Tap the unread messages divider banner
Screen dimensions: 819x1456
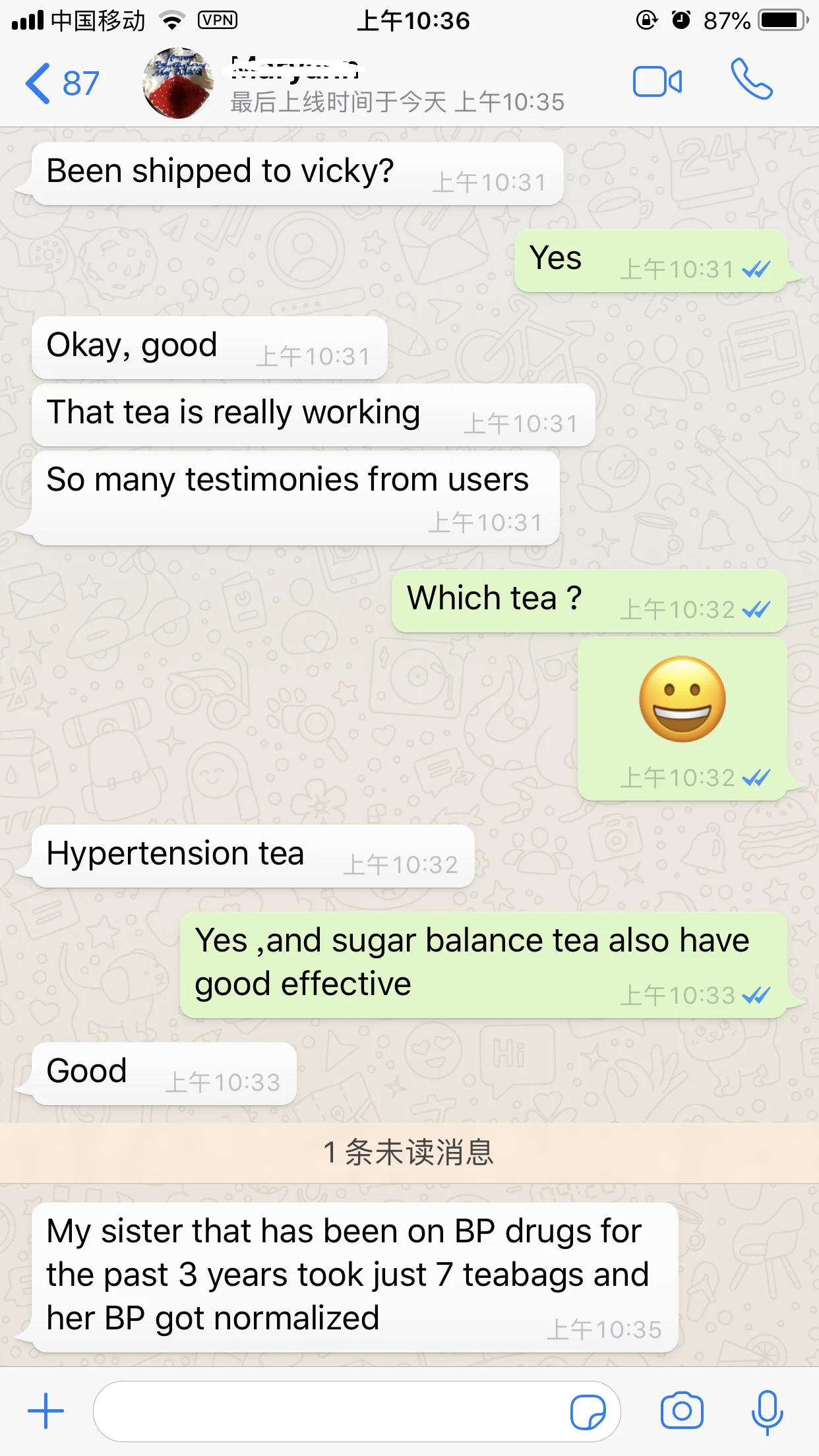coord(409,1153)
